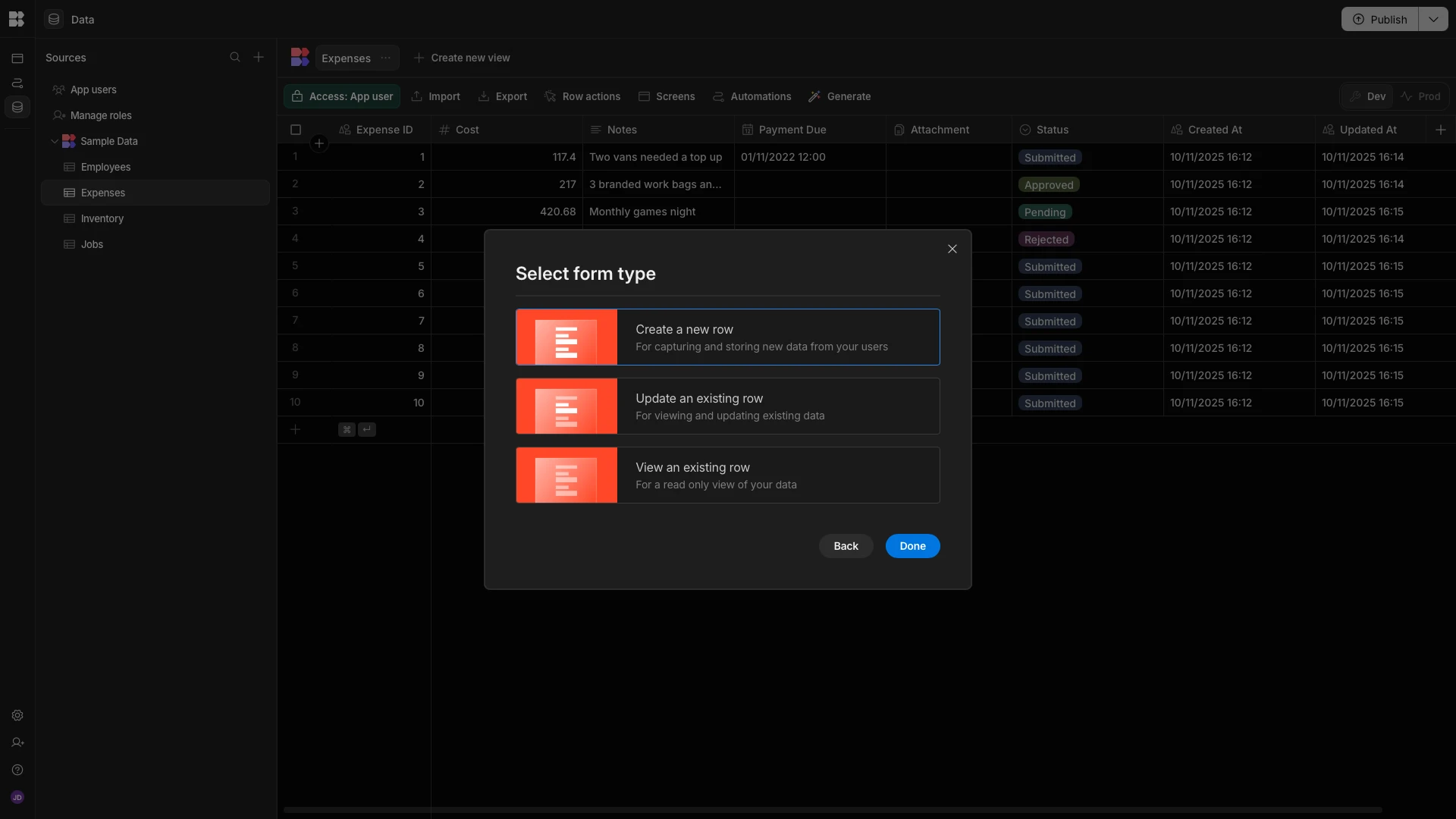Image resolution: width=1456 pixels, height=819 pixels.
Task: Open the Expenses table options ellipsis
Action: point(385,58)
